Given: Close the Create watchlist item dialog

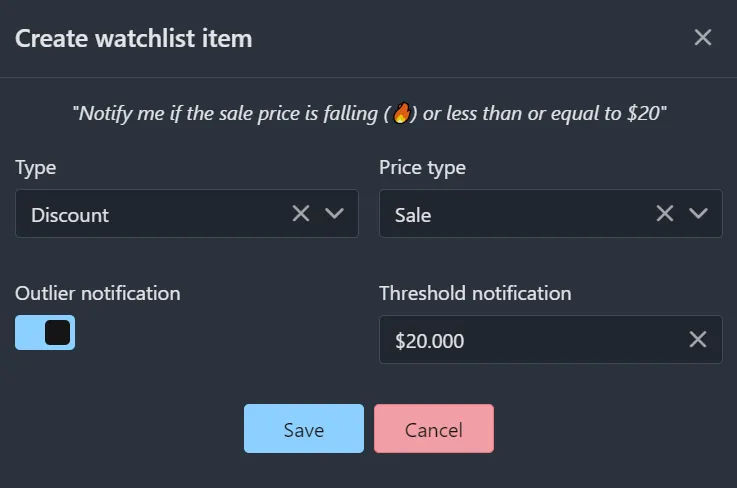Looking at the screenshot, I should (x=703, y=38).
